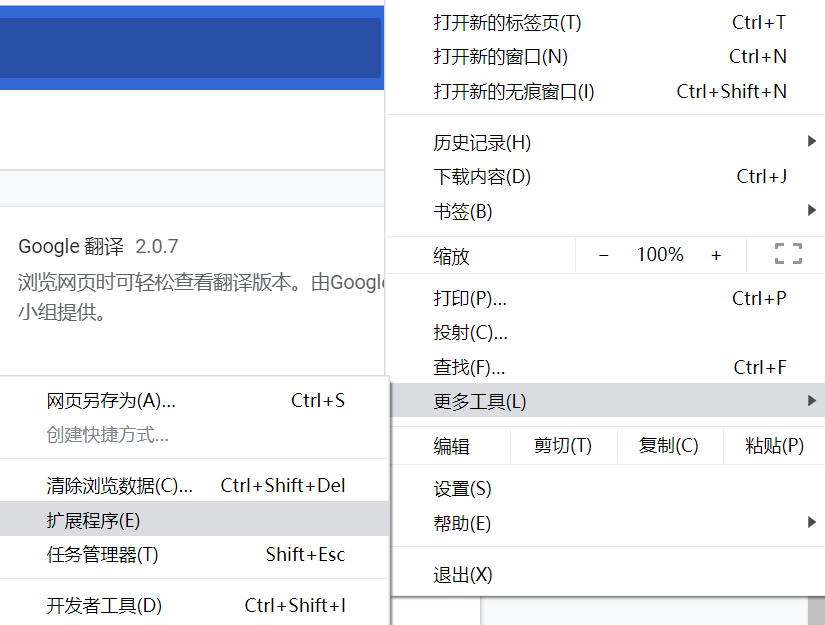
Task: Expand the 历史记录(H) submenu arrow
Action: [811, 142]
